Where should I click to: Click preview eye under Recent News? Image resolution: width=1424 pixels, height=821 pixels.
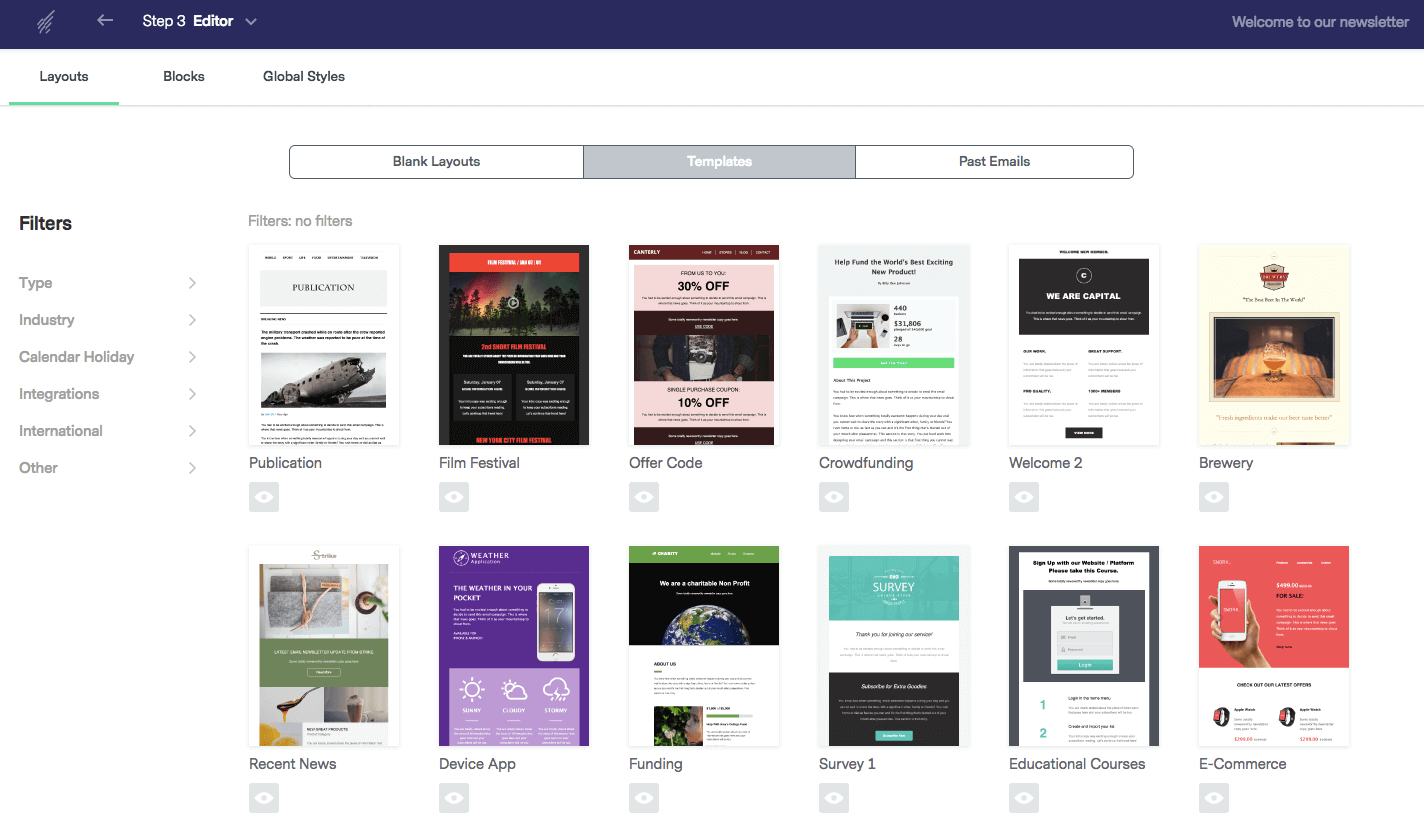pos(264,797)
